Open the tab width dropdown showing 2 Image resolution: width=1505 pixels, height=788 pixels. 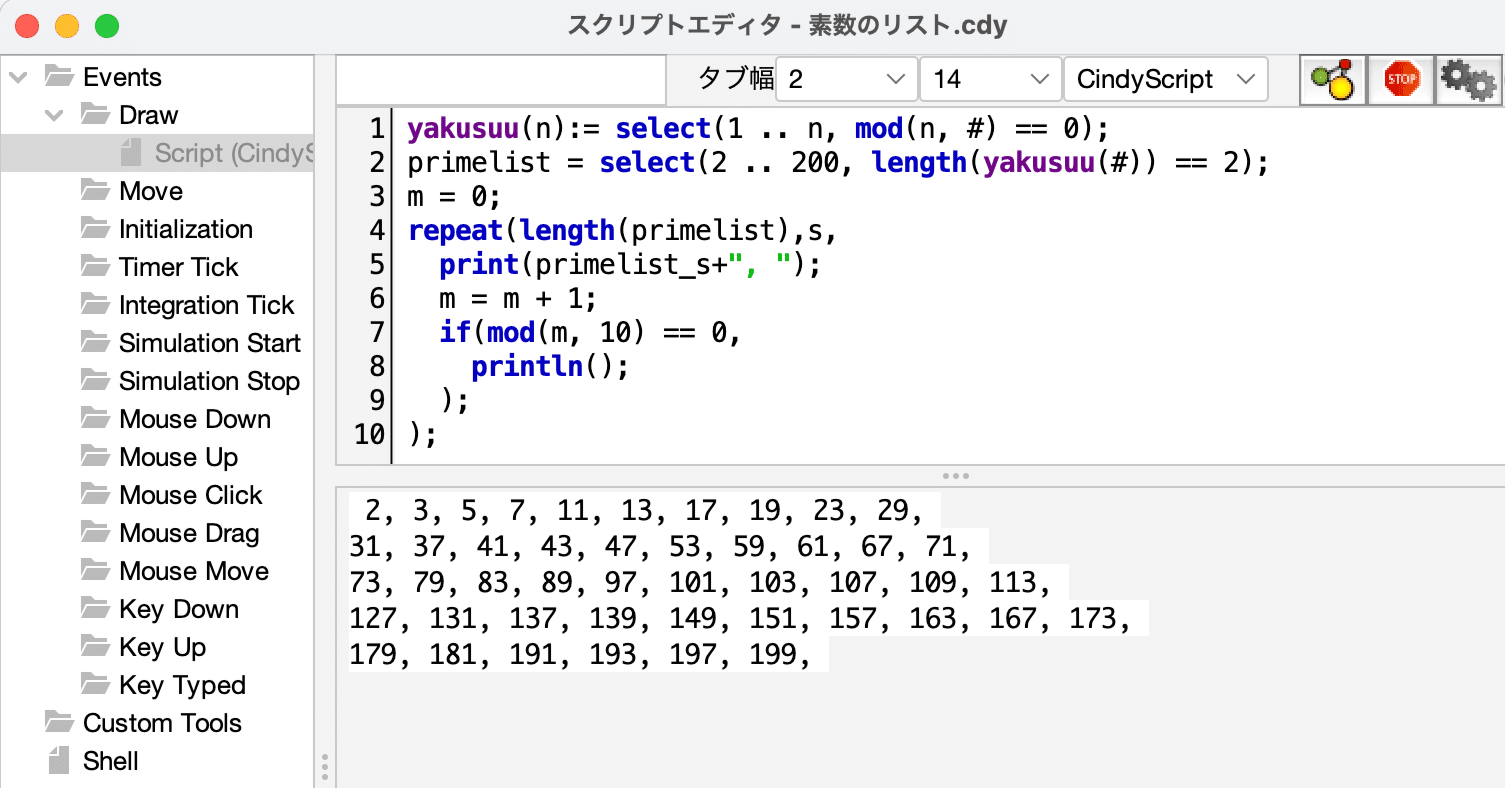point(846,79)
